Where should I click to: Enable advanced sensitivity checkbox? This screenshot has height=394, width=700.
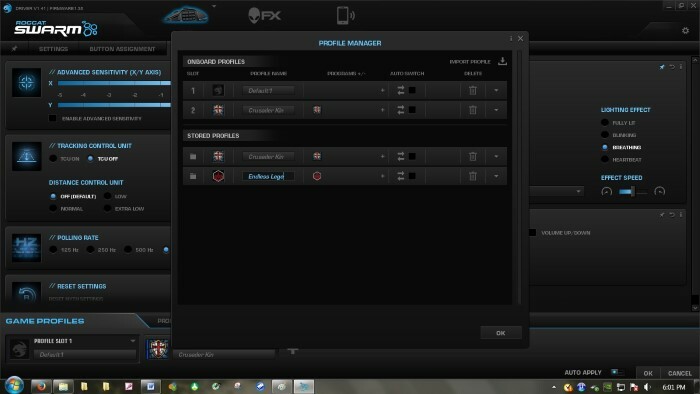tap(53, 118)
